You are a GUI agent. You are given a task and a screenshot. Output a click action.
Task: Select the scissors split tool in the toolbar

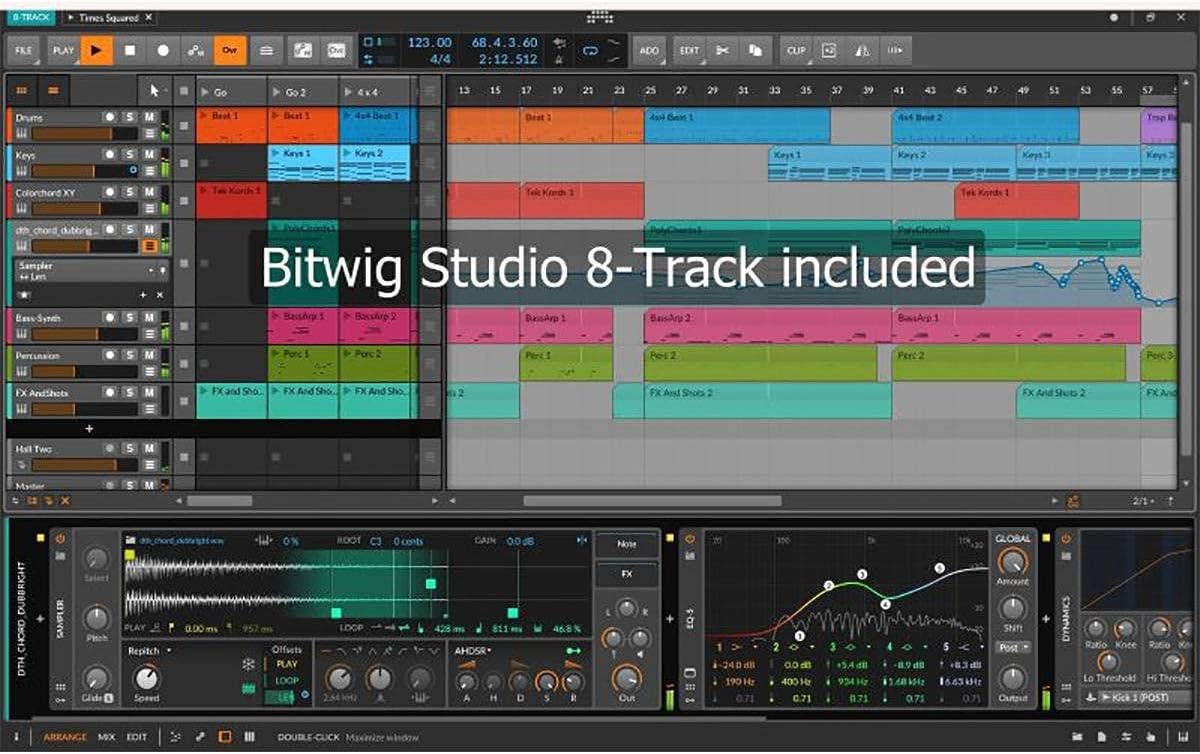(x=723, y=50)
